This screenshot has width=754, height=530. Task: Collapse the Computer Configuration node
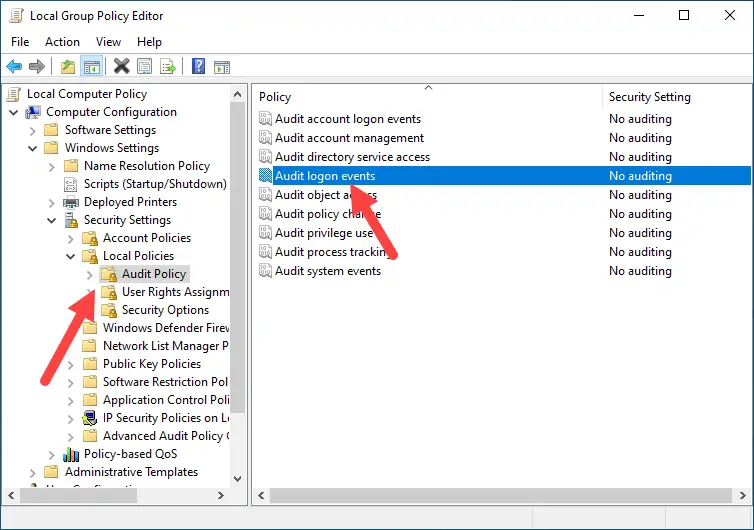pos(13,113)
